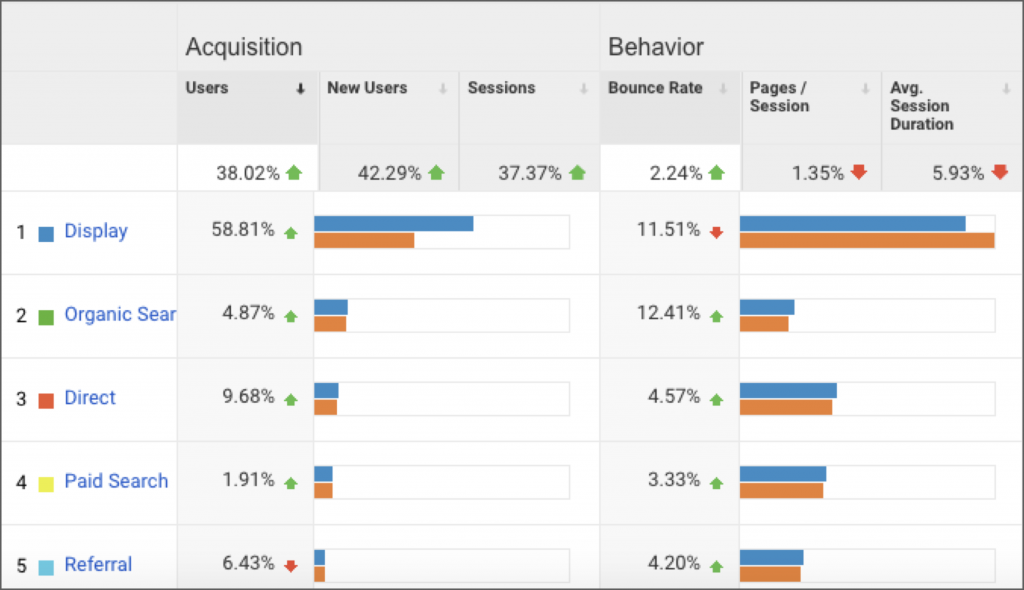Select the Behavior header group
Screen dimensions: 1024x590
pyautogui.click(x=656, y=47)
